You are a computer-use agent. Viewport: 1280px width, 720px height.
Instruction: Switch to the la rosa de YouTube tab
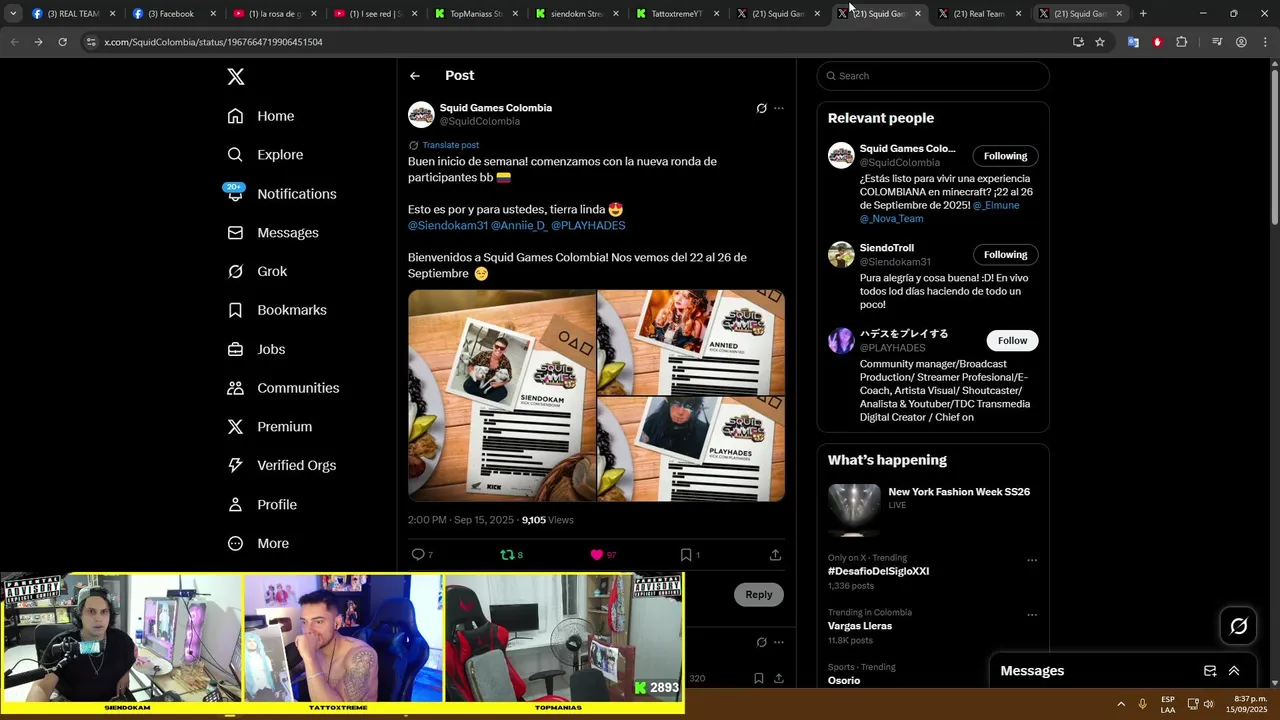coord(275,14)
